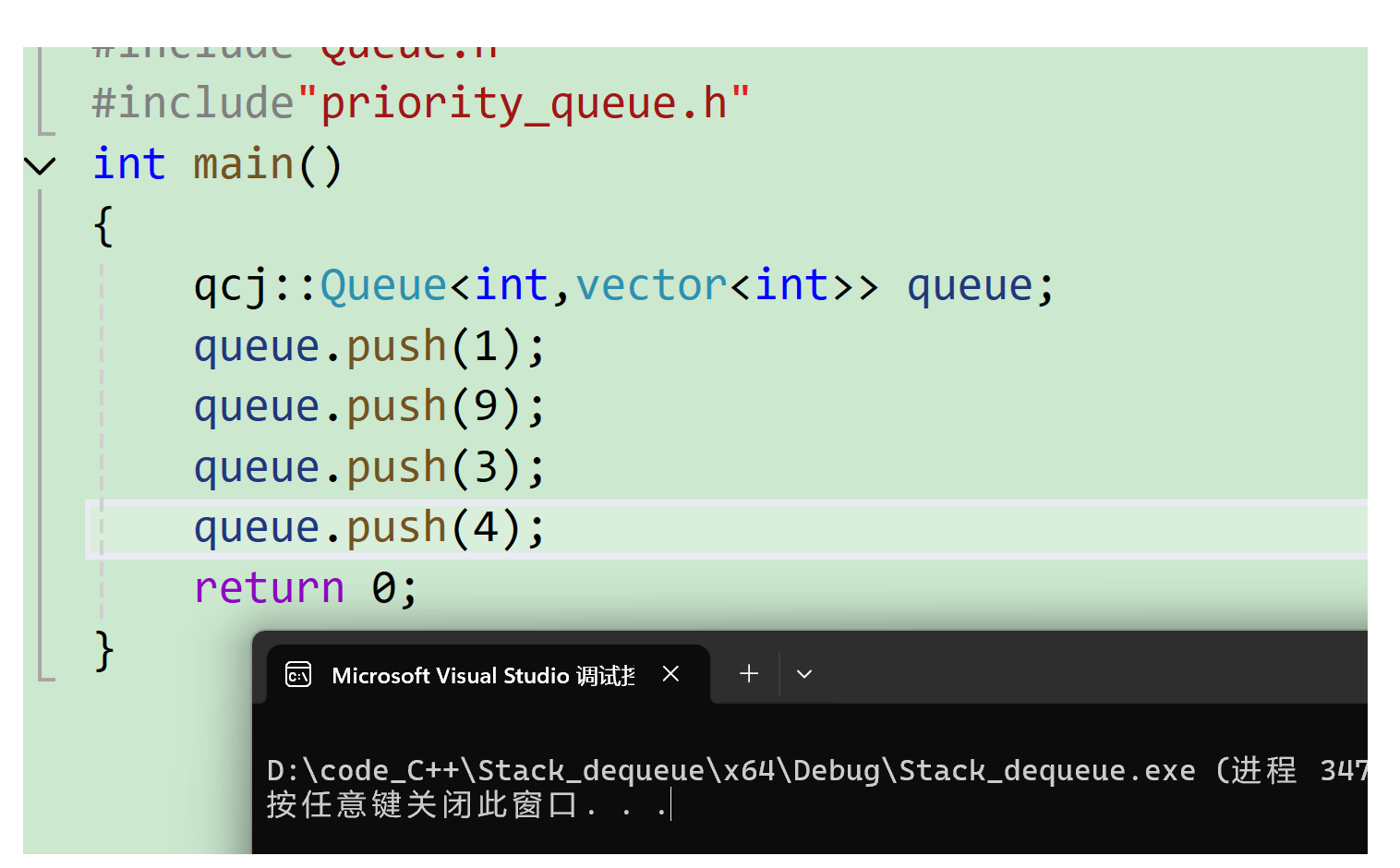Select the Microsoft Visual Studio debug console tab

tap(488, 675)
